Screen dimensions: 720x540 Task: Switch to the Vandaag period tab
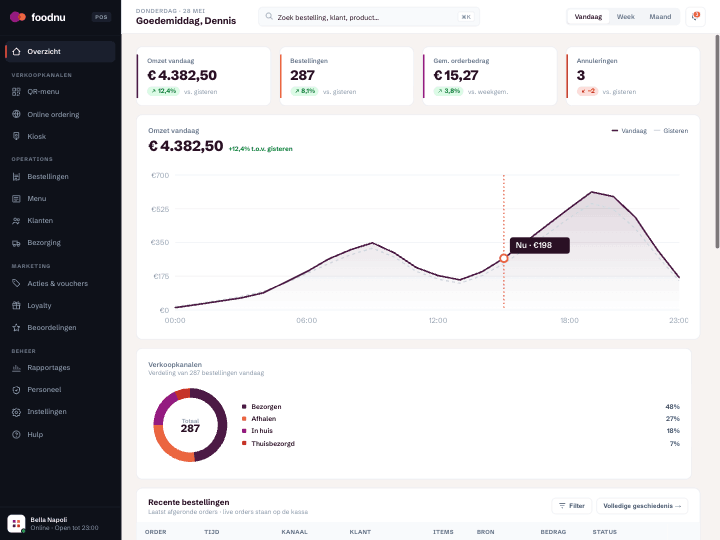(588, 17)
